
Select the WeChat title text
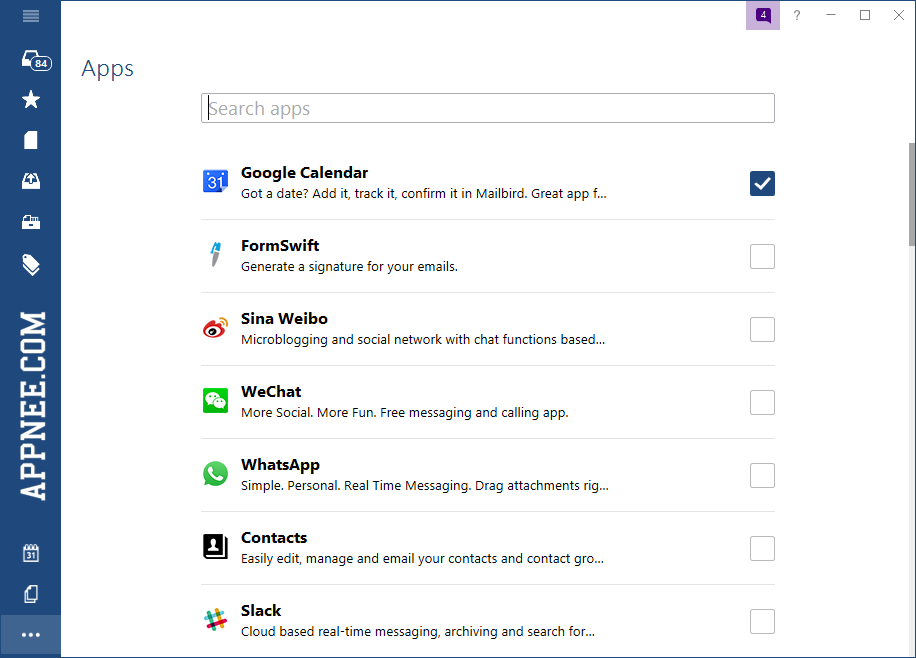click(x=271, y=392)
